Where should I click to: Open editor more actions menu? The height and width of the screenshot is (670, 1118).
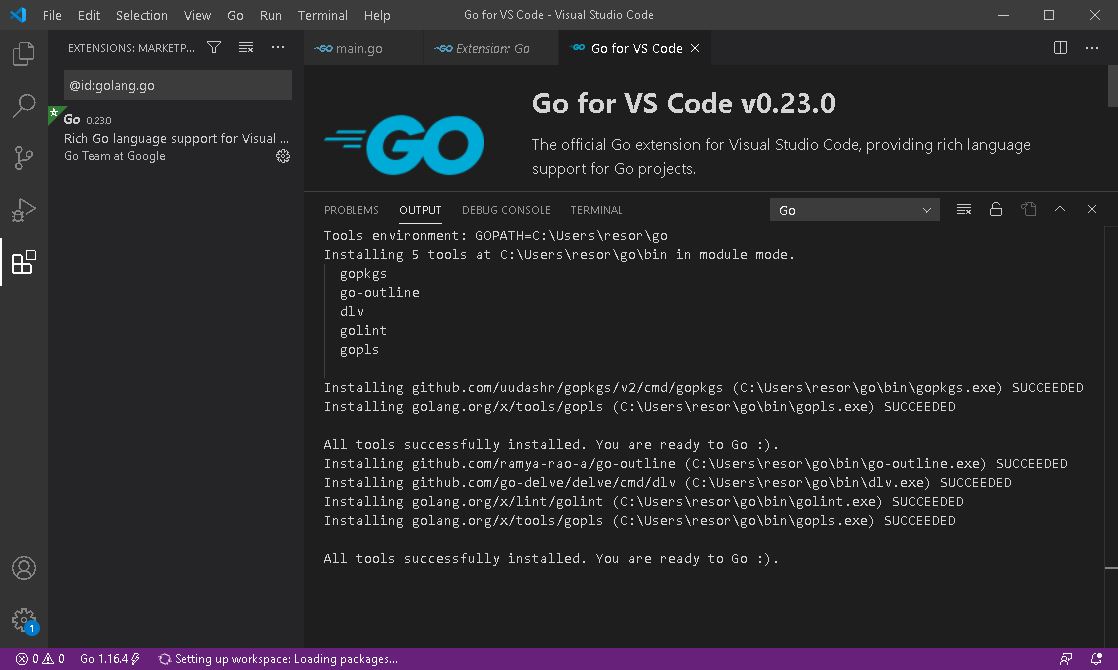tap(1092, 48)
